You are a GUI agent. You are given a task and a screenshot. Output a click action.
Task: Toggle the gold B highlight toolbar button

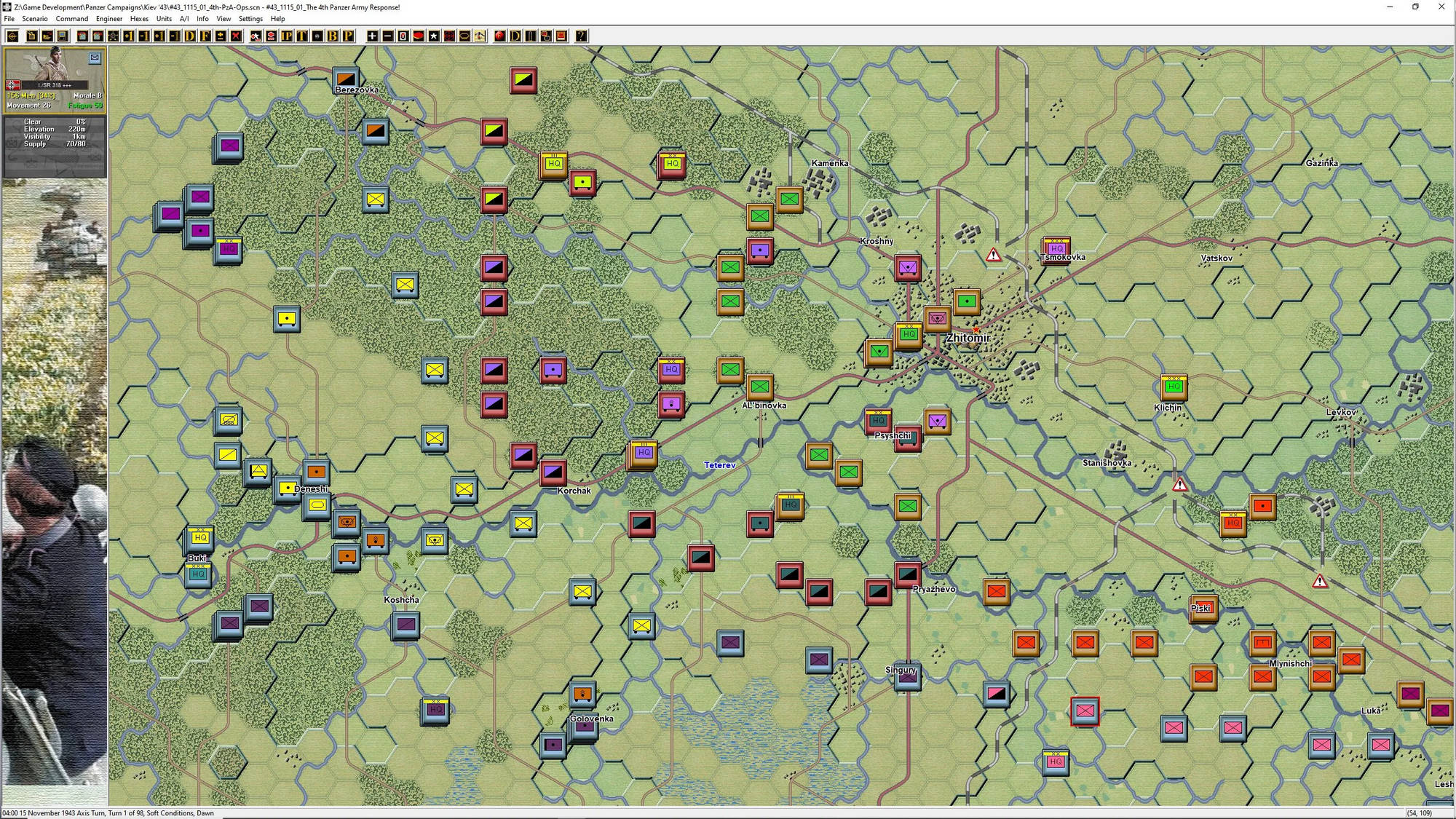[x=333, y=35]
